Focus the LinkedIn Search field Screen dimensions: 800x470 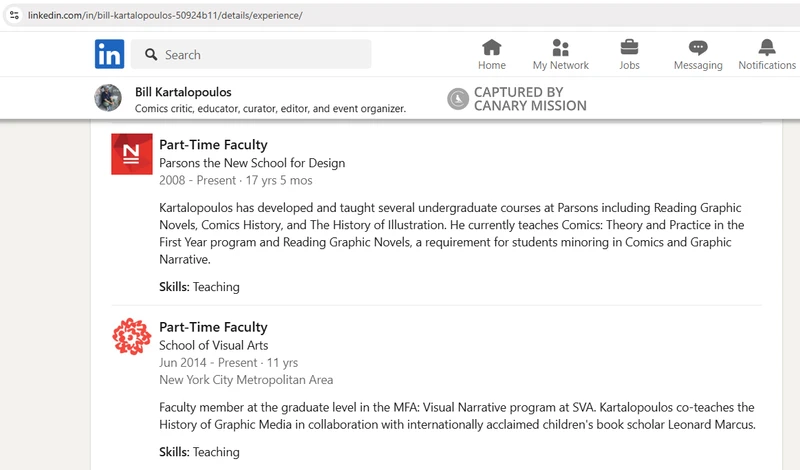coord(251,54)
